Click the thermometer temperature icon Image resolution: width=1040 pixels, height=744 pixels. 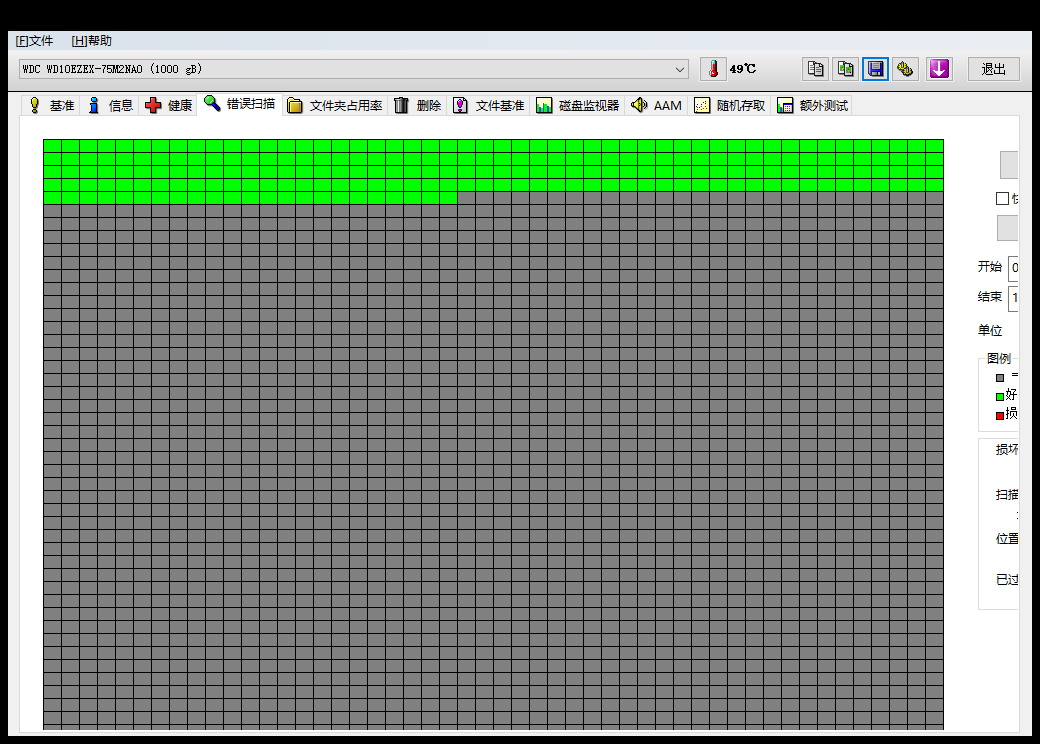tap(713, 69)
